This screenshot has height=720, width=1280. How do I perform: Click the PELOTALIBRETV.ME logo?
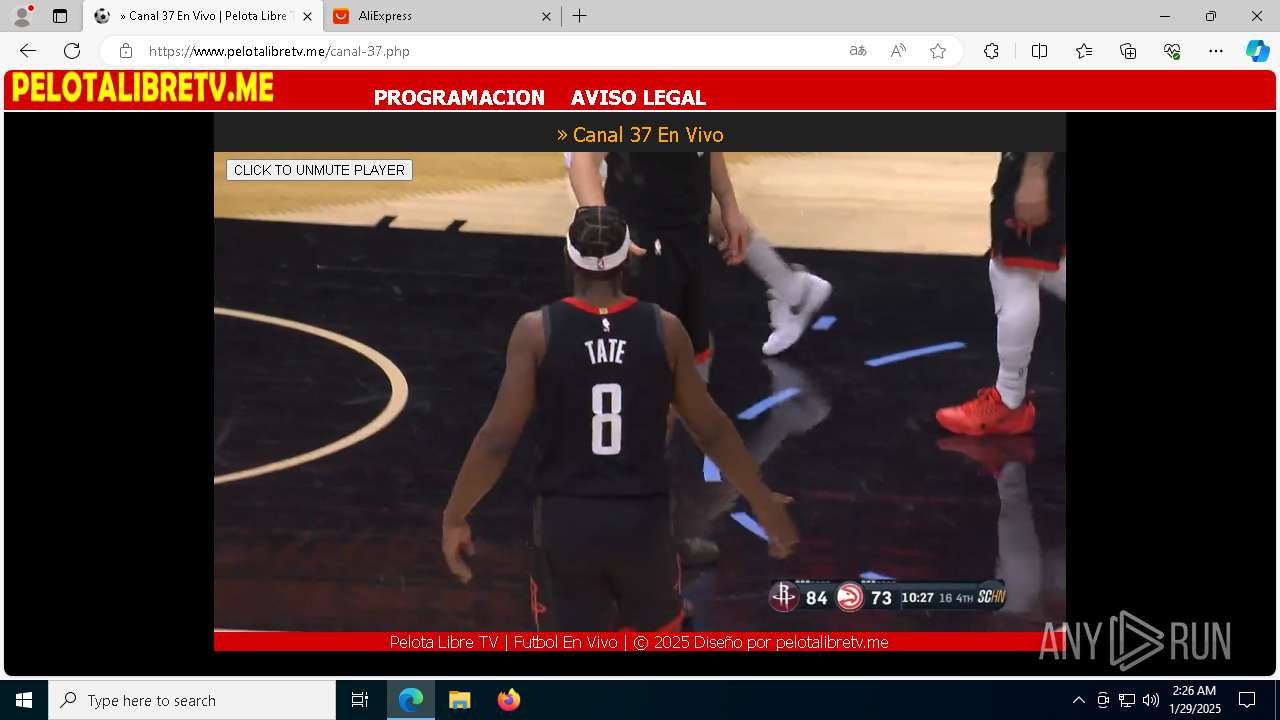(x=142, y=88)
